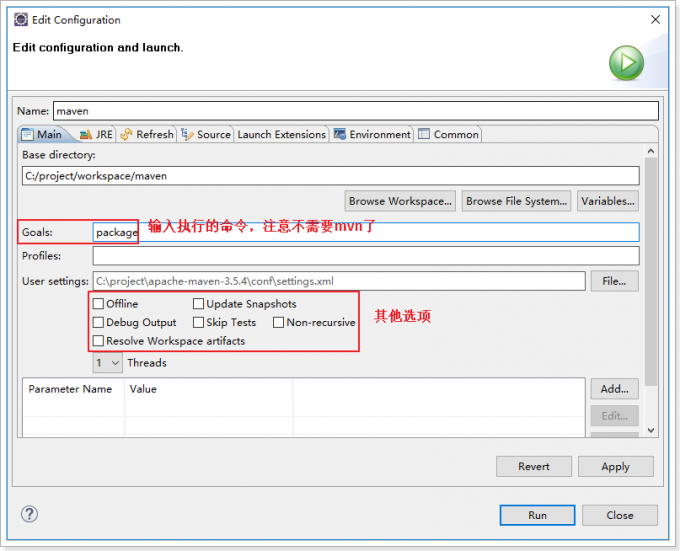
Task: Enable the Debug Output checkbox
Action: click(x=98, y=322)
